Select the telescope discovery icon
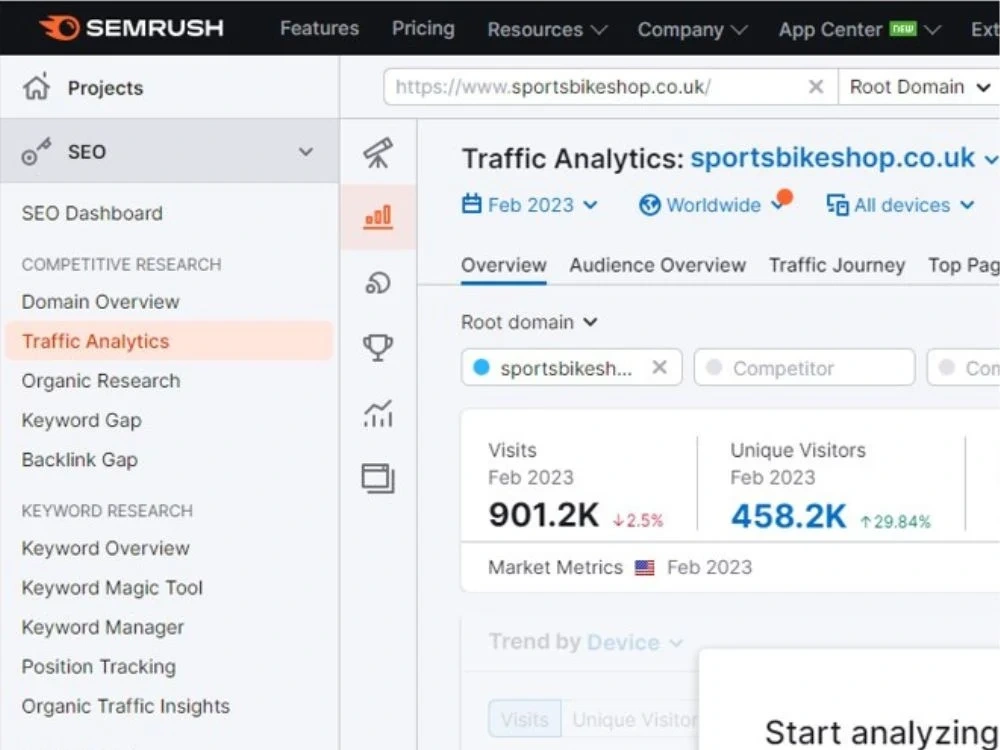This screenshot has height=750, width=1000. coord(378,153)
